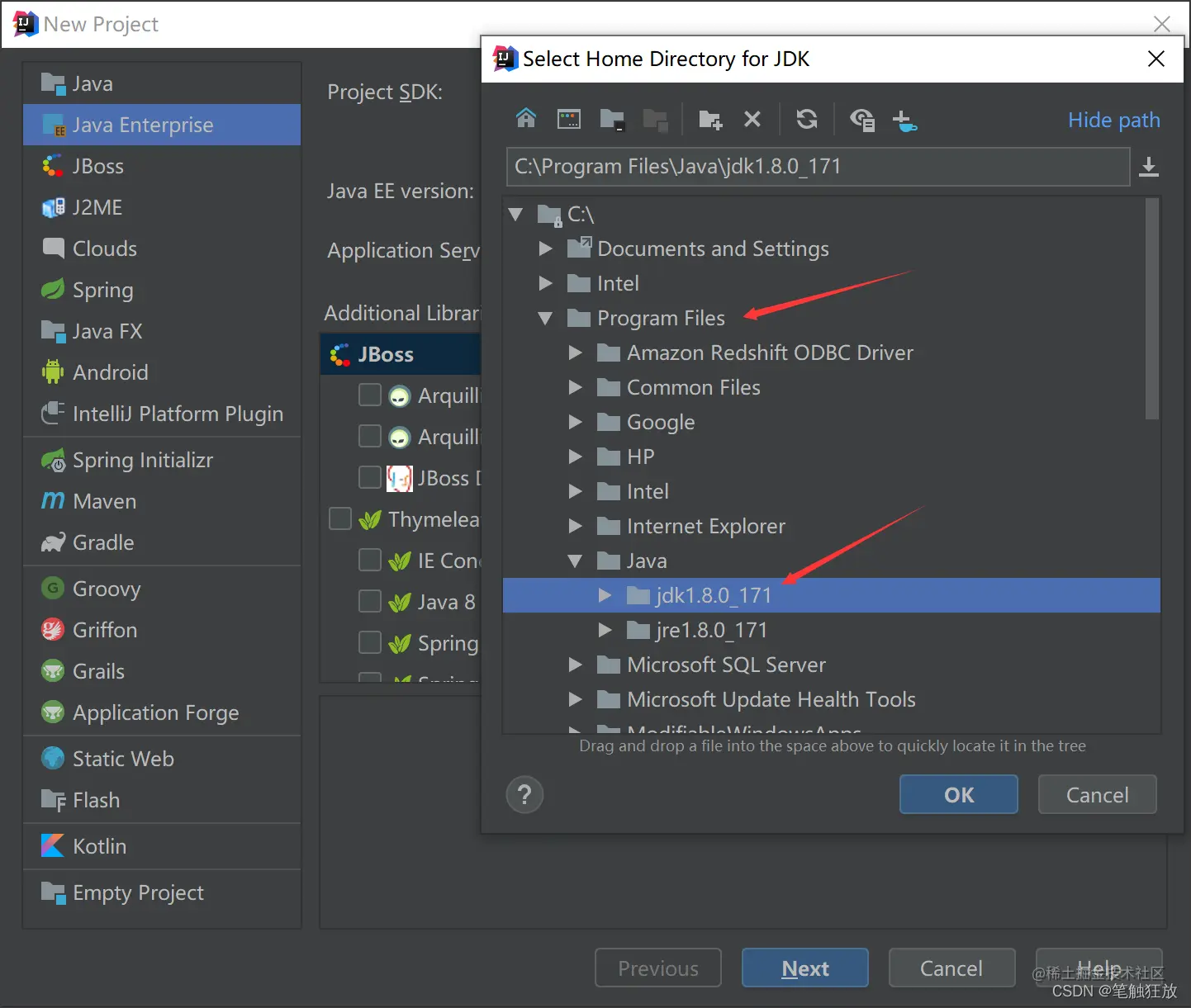This screenshot has width=1191, height=1008.
Task: Click Next in New Project window
Action: coord(805,968)
